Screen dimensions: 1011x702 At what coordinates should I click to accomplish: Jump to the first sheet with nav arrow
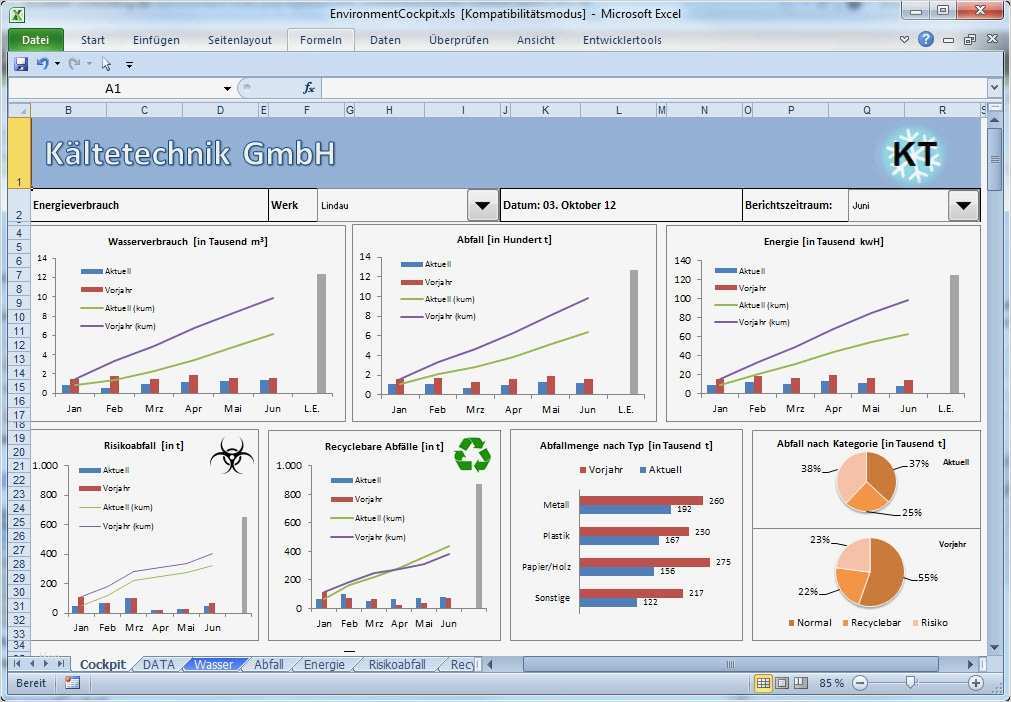(x=17, y=663)
